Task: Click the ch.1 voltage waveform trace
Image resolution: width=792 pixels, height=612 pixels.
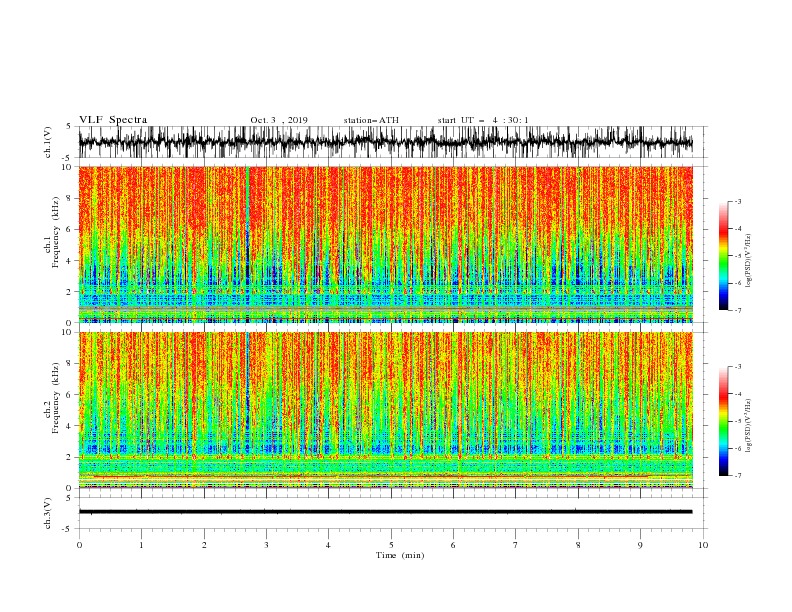Action: click(x=385, y=142)
